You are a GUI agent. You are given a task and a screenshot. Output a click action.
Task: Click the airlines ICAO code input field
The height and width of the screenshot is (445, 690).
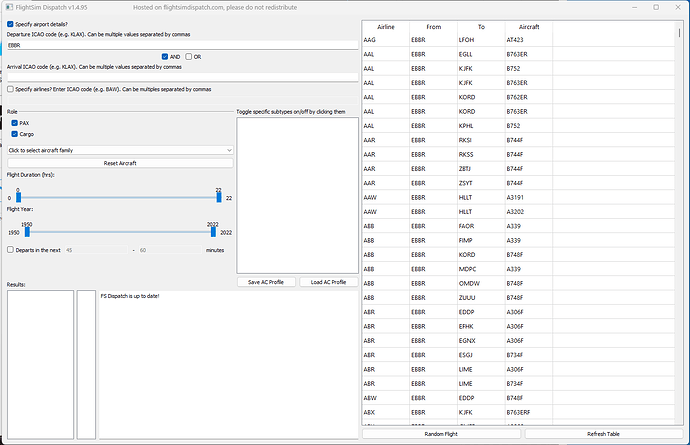tap(183, 100)
